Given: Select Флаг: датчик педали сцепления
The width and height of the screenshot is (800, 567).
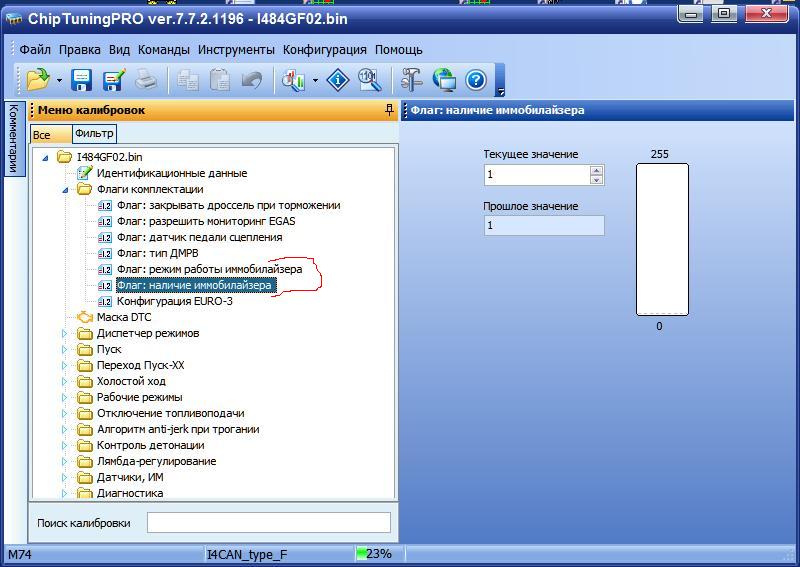Looking at the screenshot, I should [199, 237].
